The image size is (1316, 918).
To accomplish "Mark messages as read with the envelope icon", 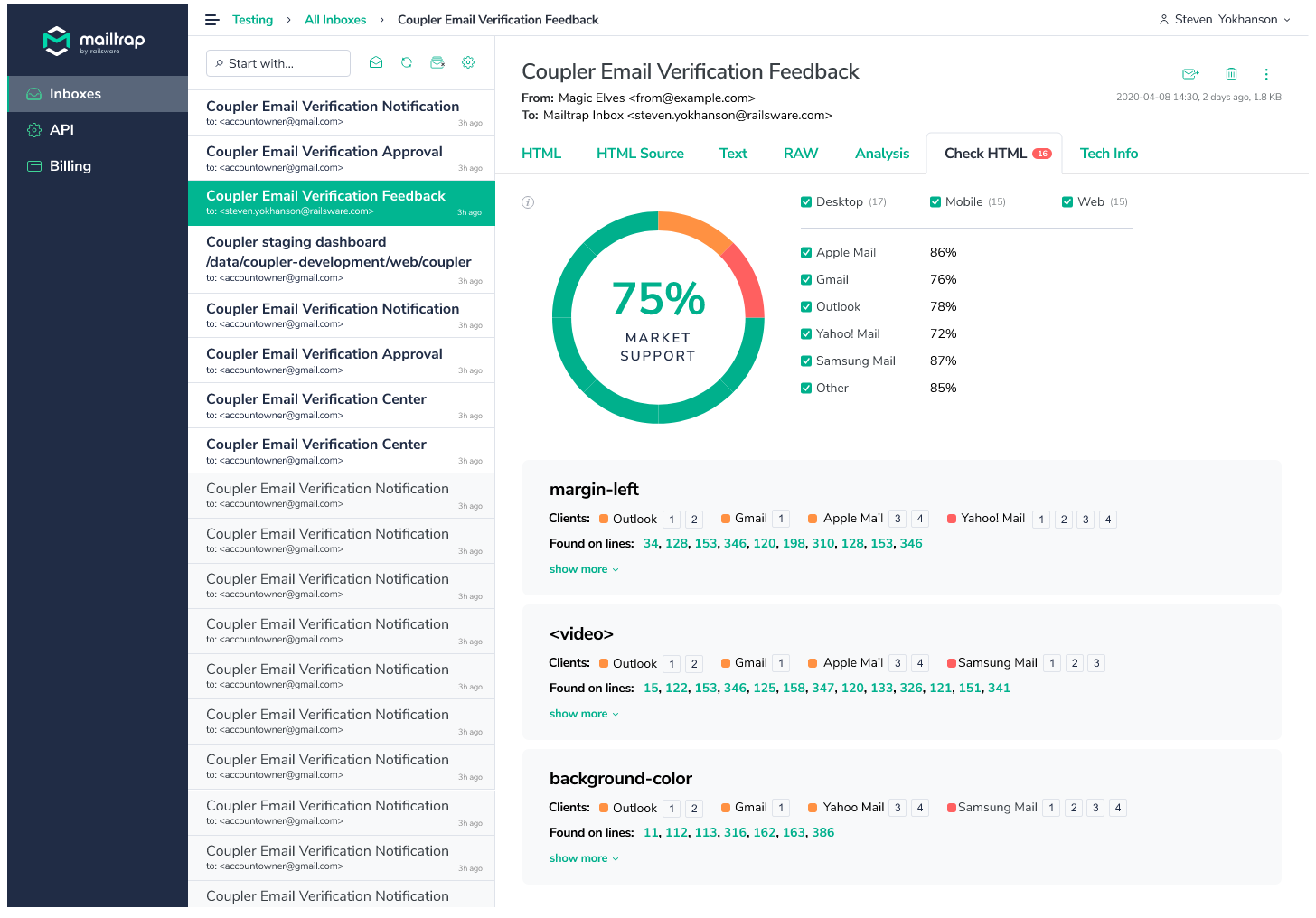I will tap(376, 62).
